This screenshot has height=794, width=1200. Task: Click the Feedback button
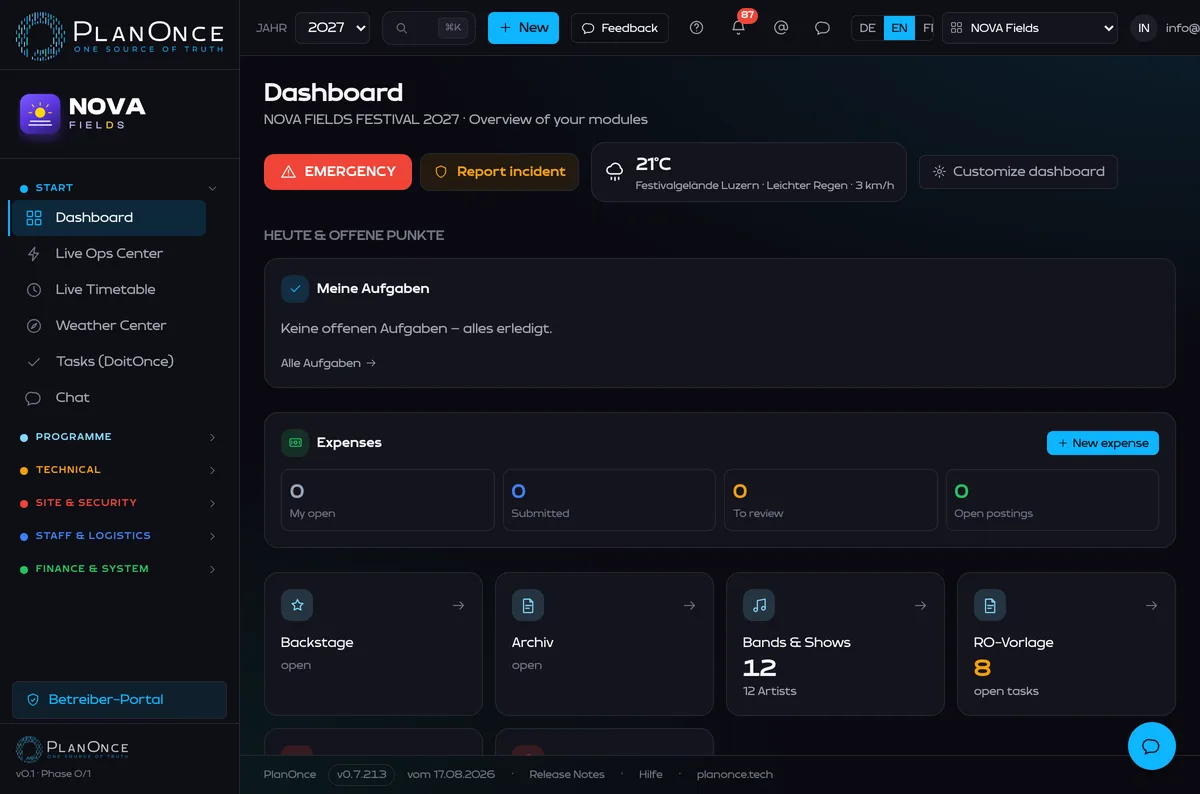(619, 28)
